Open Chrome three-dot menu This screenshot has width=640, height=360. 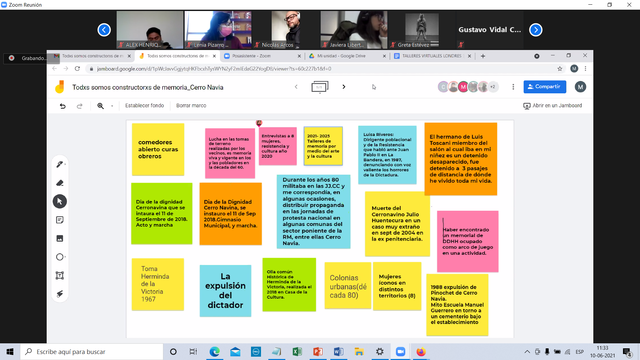pos(585,69)
